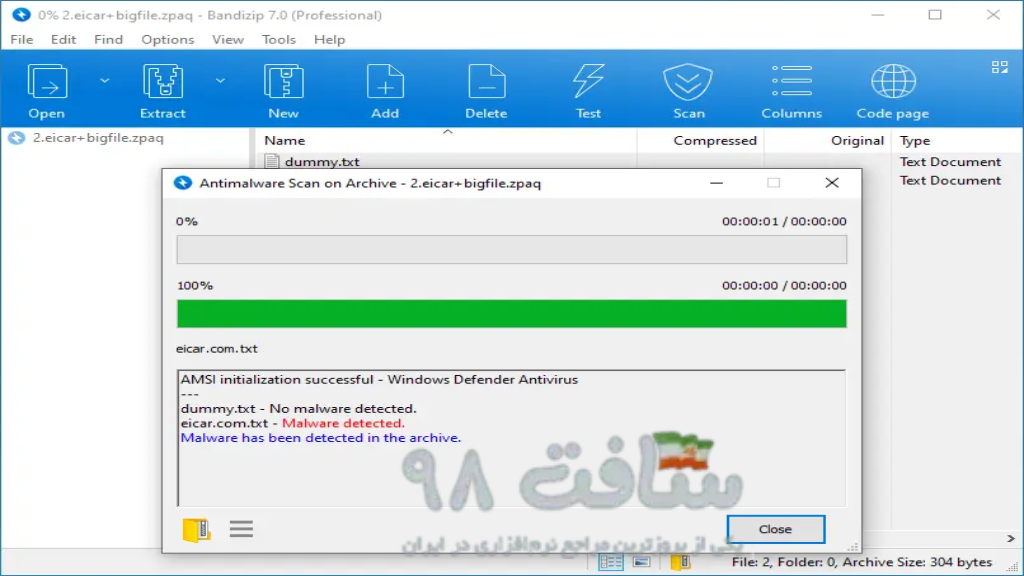Click the AMSI initialization successful log line
This screenshot has height=576, width=1024.
tap(379, 379)
